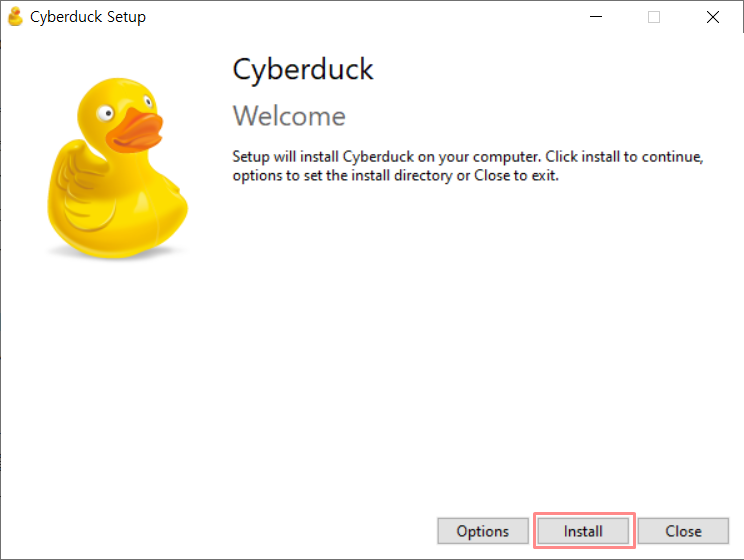Open the Options button for install directory
The height and width of the screenshot is (560, 744).
coord(483,531)
